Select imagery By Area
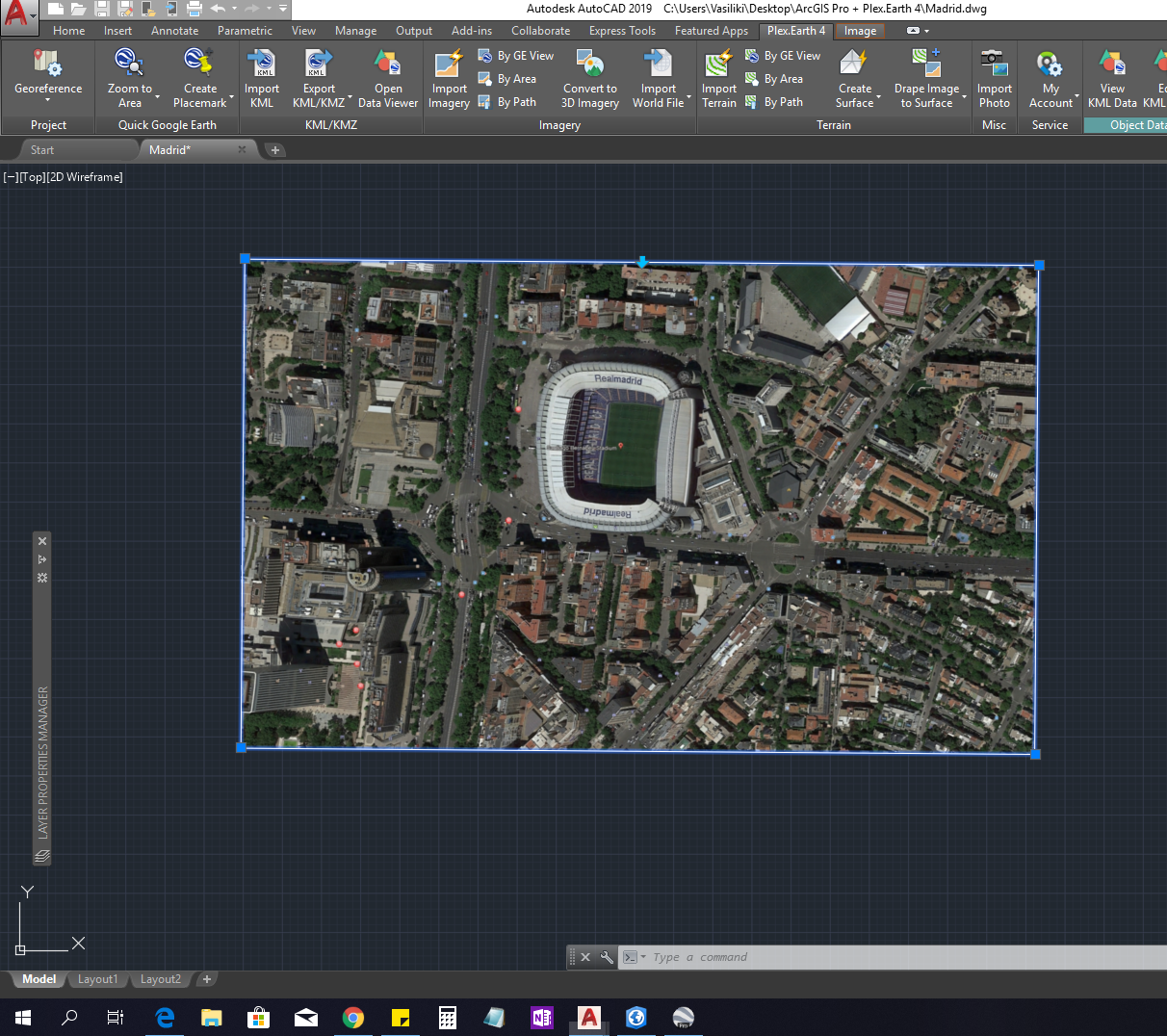This screenshot has height=1036, width=1167. click(507, 79)
